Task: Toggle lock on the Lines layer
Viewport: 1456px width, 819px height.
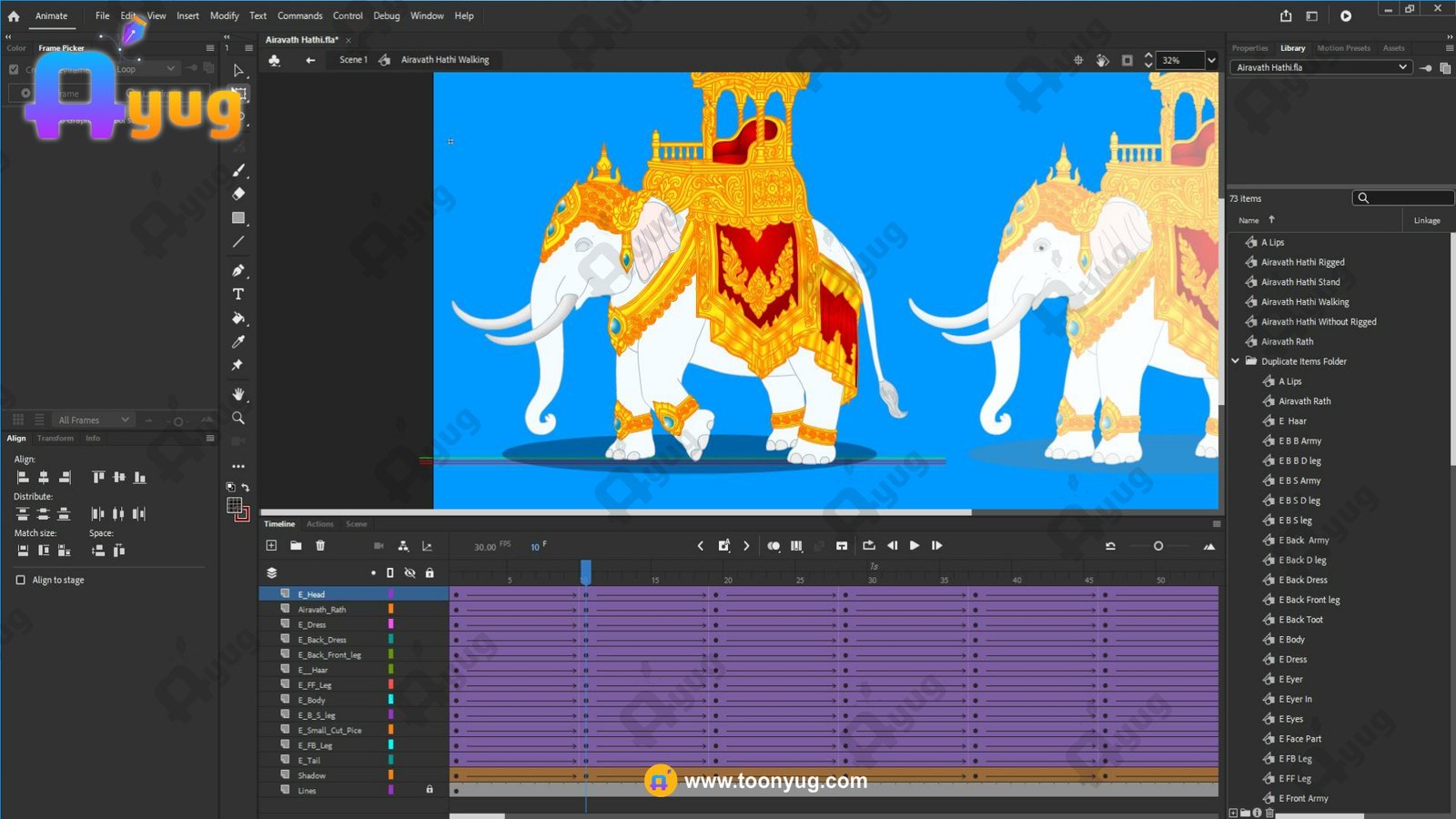Action: pyautogui.click(x=430, y=790)
